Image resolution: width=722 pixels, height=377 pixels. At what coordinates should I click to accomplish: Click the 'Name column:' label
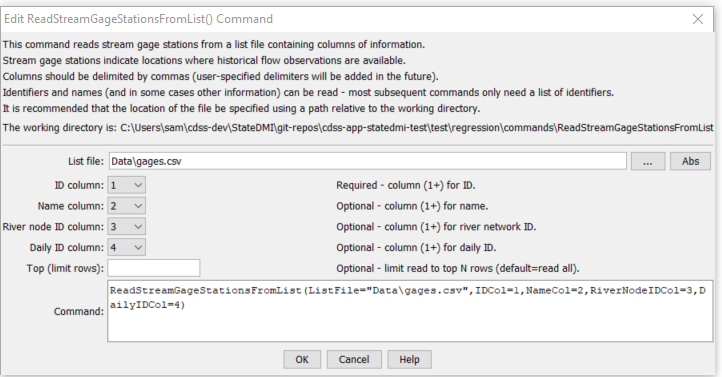pos(71,206)
